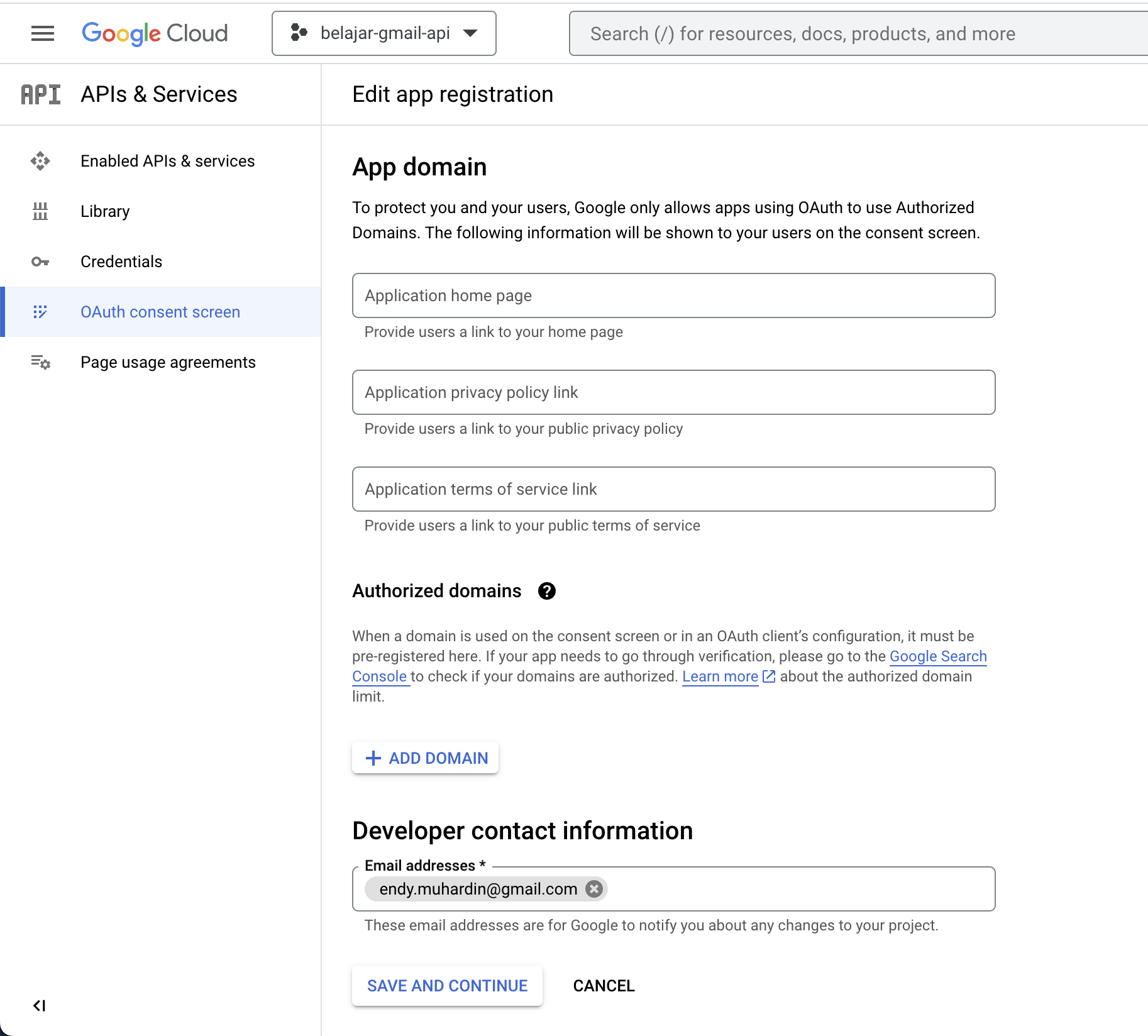Open the Credentials page
The width and height of the screenshot is (1148, 1036).
[160, 262]
